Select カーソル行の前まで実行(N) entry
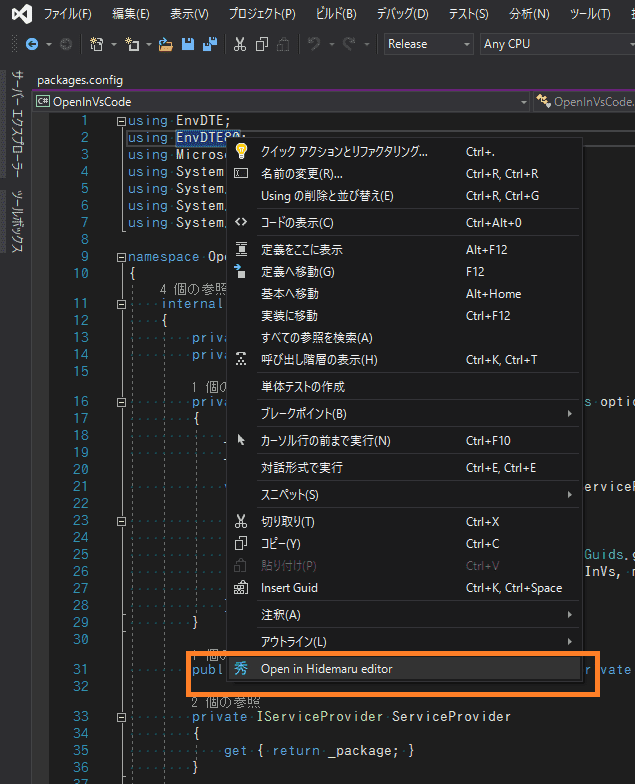This screenshot has width=635, height=784. click(404, 440)
